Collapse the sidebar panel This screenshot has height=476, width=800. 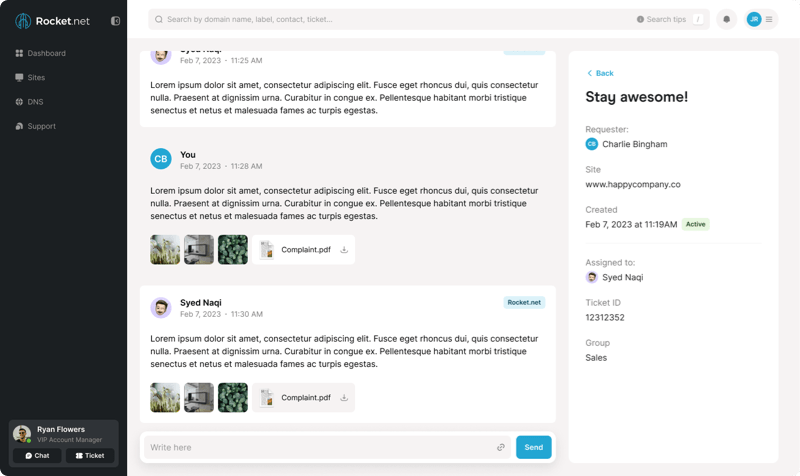pos(115,21)
